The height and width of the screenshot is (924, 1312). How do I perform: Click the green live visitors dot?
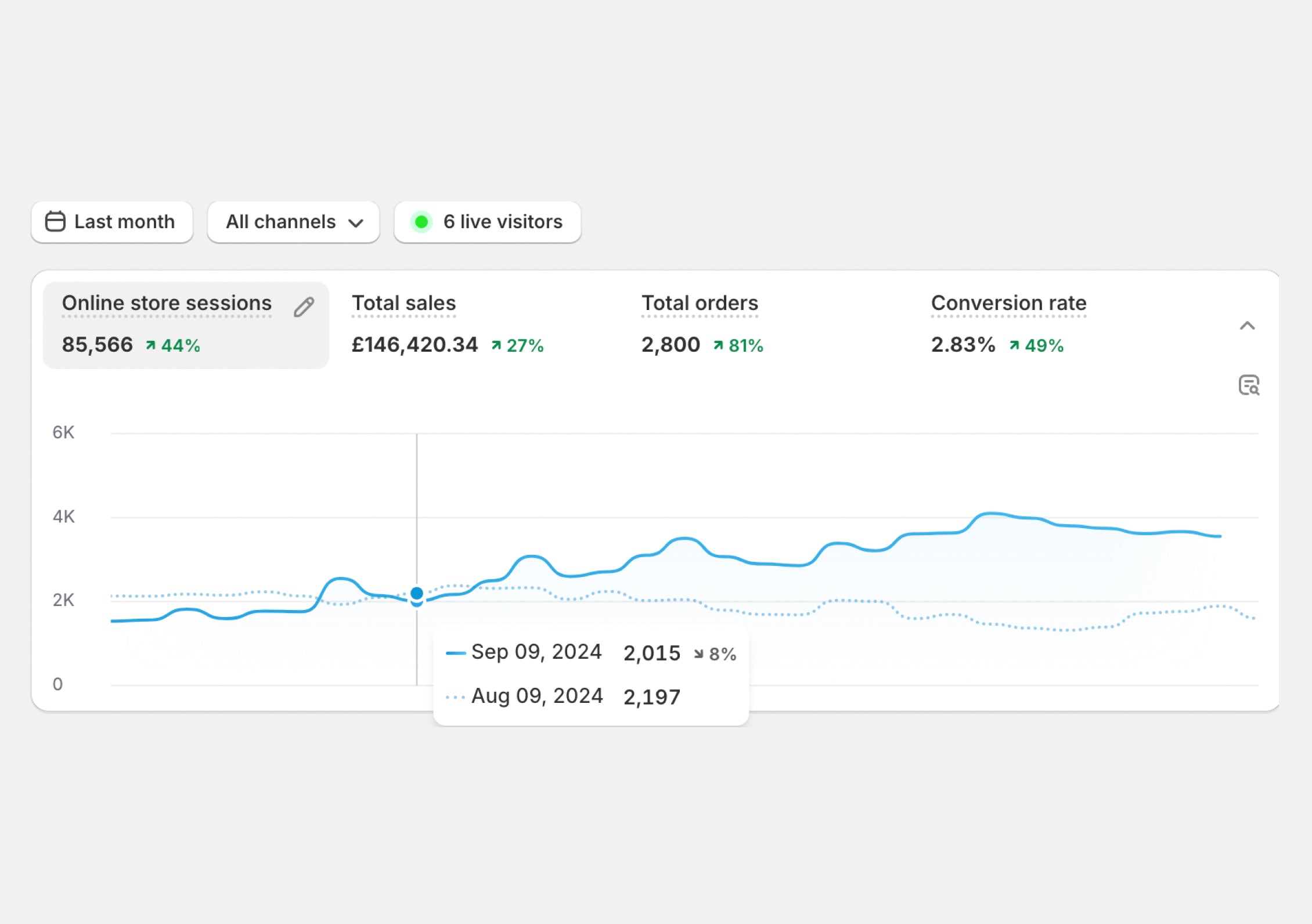click(421, 222)
